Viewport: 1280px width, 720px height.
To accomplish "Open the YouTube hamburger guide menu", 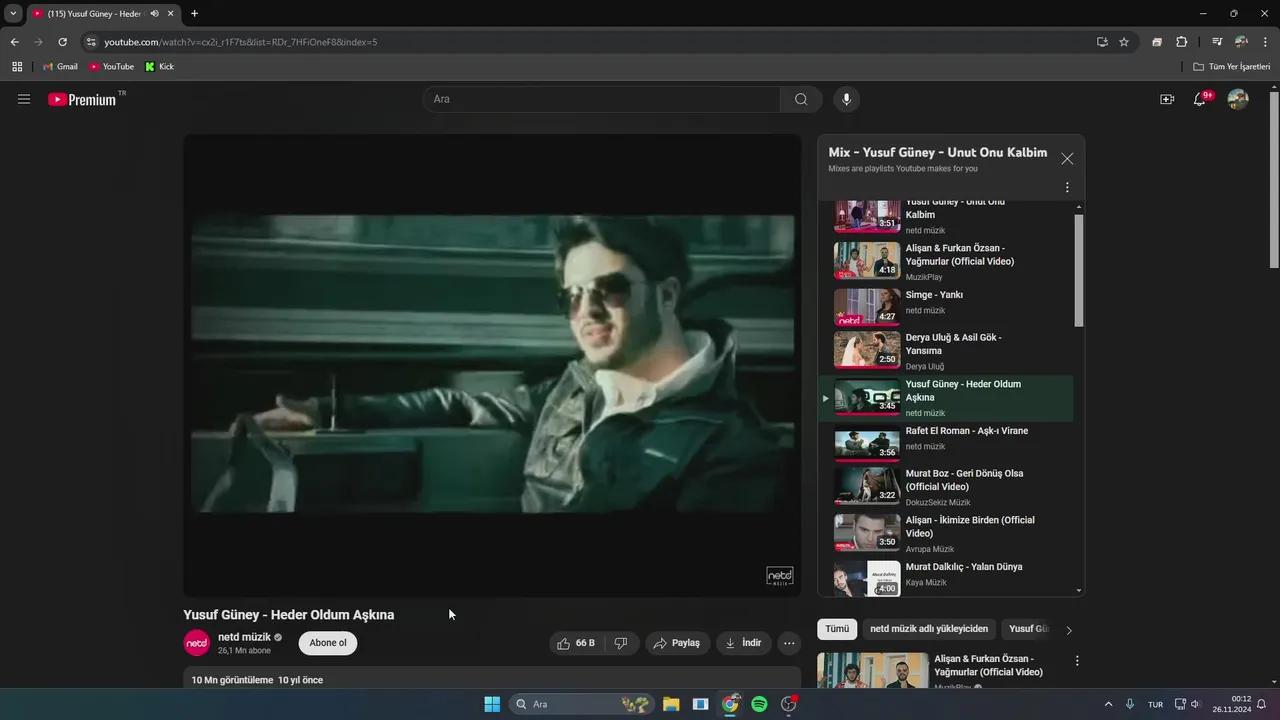I will 24,99.
